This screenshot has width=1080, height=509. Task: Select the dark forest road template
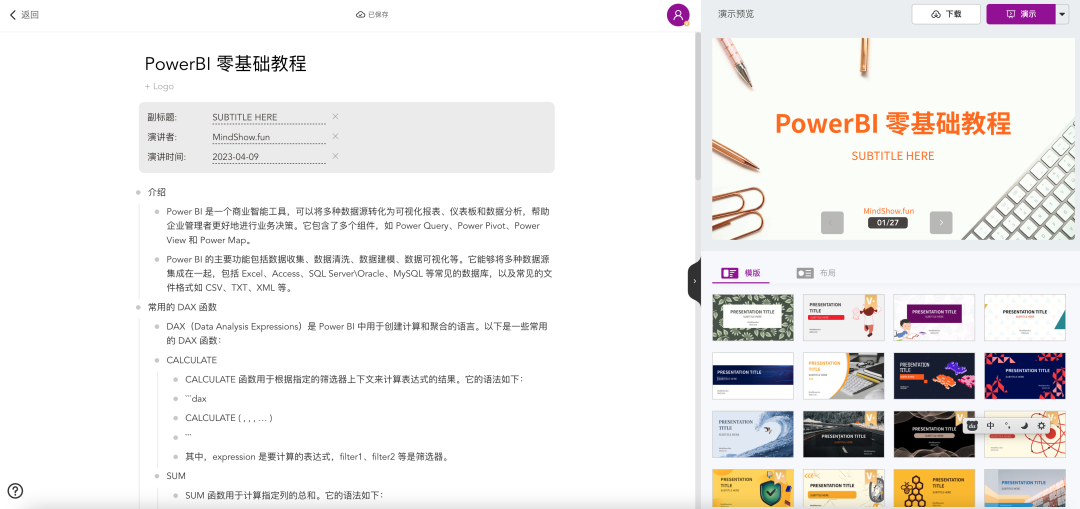(x=843, y=434)
